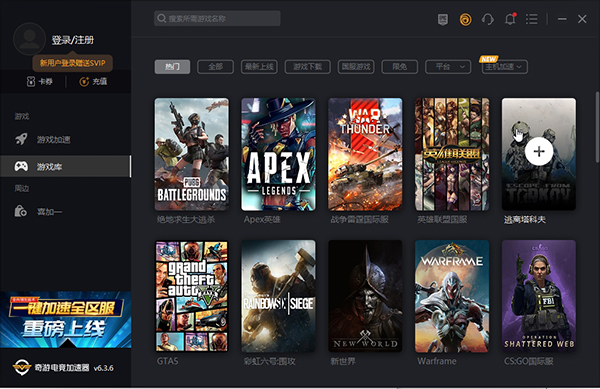This screenshot has height=389, width=600.
Task: Focus the game name search field
Action: 217,18
